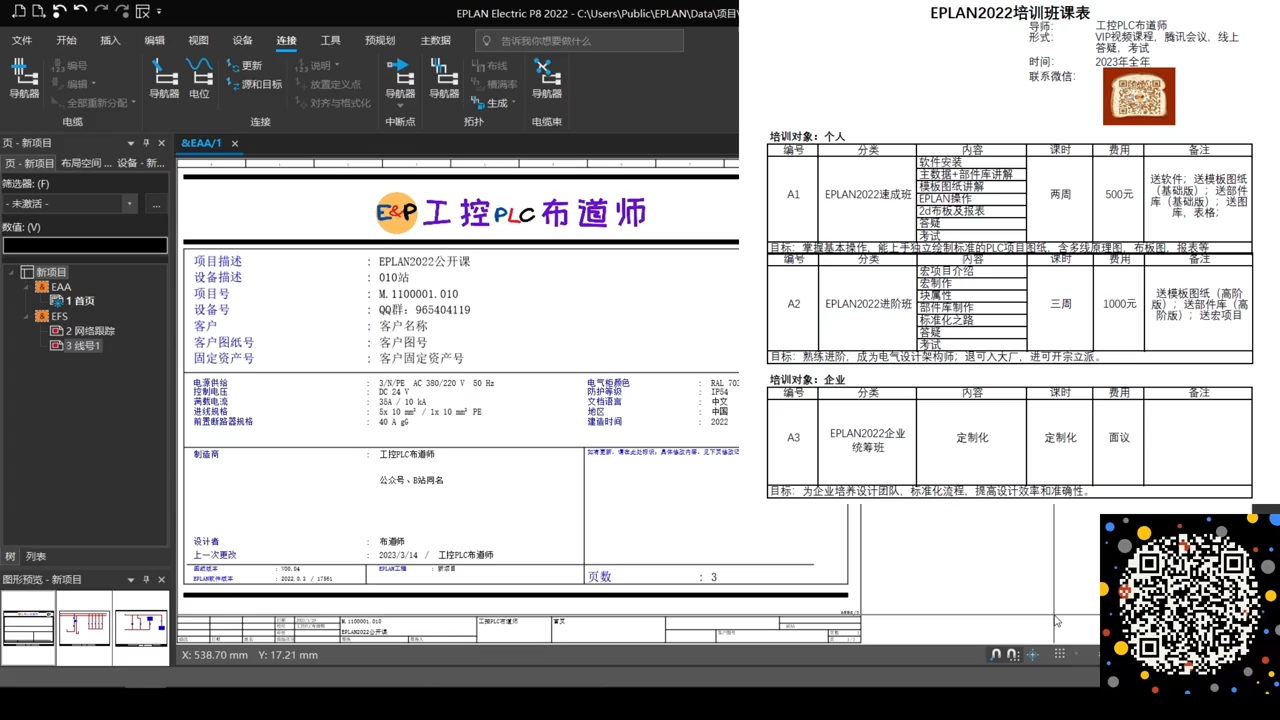Click the grid dots icon in status bar
The height and width of the screenshot is (720, 1280).
click(x=1059, y=654)
